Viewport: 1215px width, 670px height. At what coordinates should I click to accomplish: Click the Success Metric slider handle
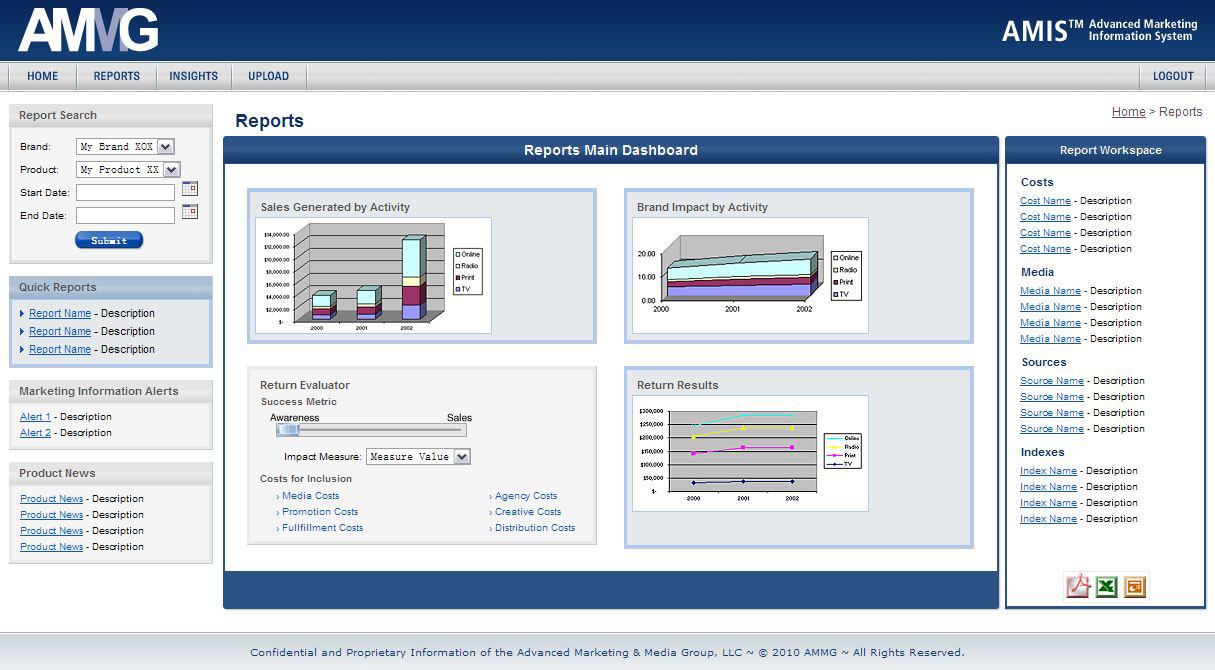pos(288,430)
